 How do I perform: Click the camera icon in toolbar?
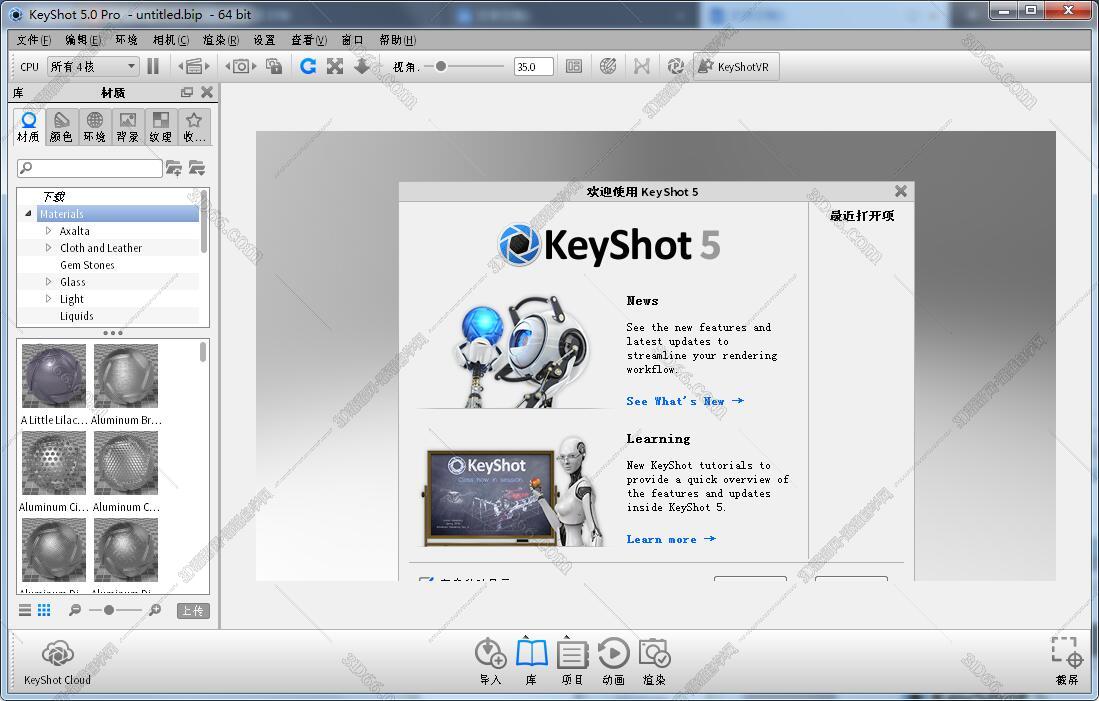tap(241, 67)
